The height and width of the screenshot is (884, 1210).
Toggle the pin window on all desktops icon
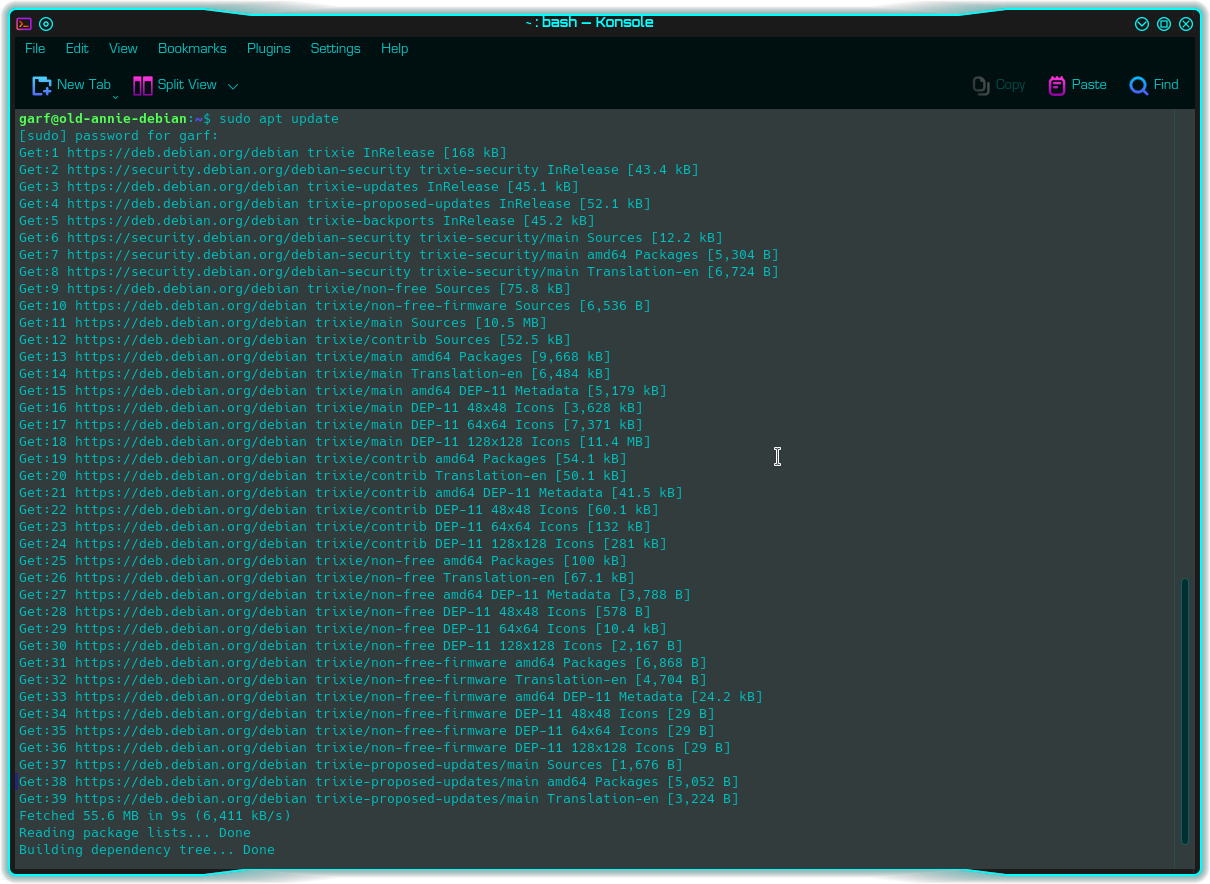tap(46, 24)
